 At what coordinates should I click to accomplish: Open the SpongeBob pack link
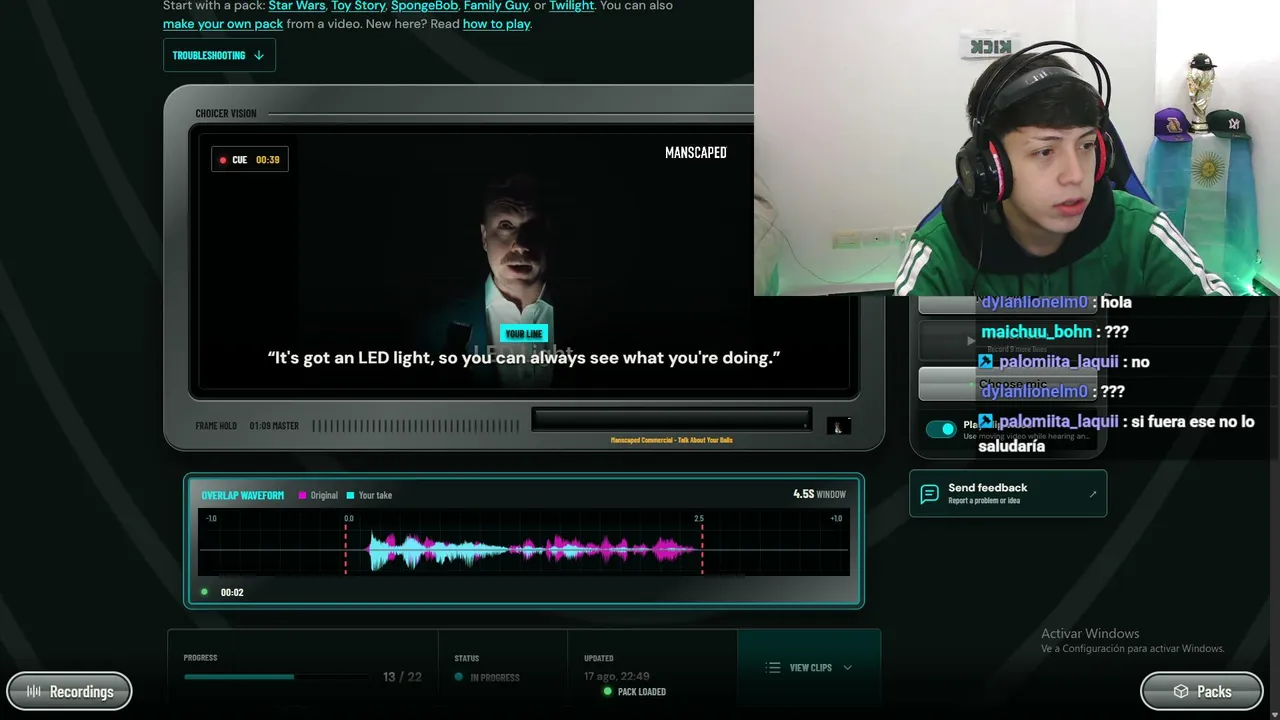(424, 6)
